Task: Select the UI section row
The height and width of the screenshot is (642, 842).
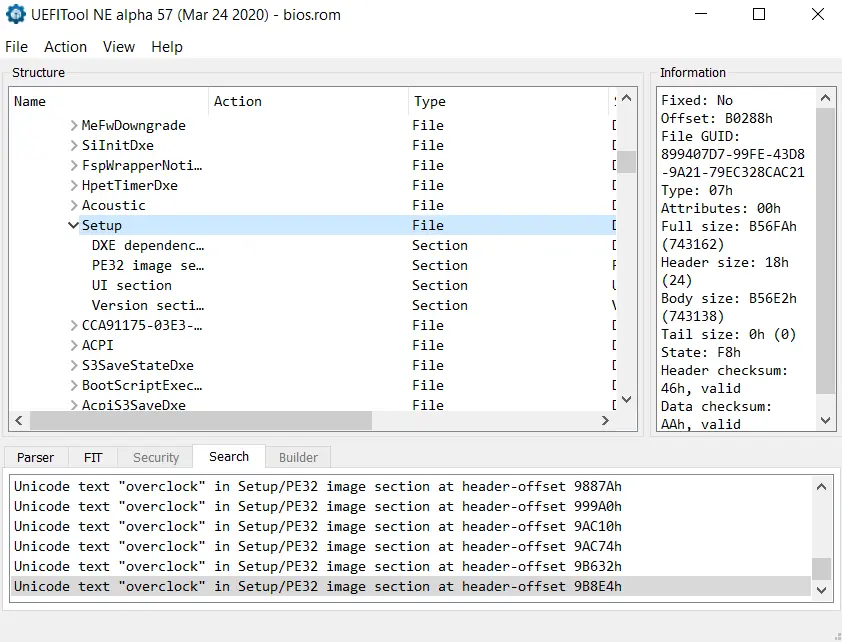Action: pos(313,285)
